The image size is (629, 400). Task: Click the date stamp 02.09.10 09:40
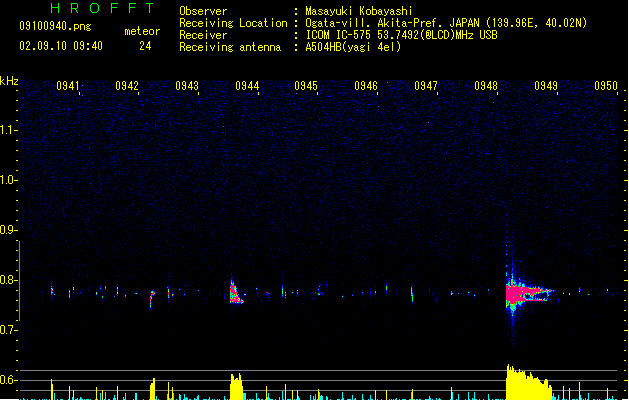pyautogui.click(x=61, y=46)
